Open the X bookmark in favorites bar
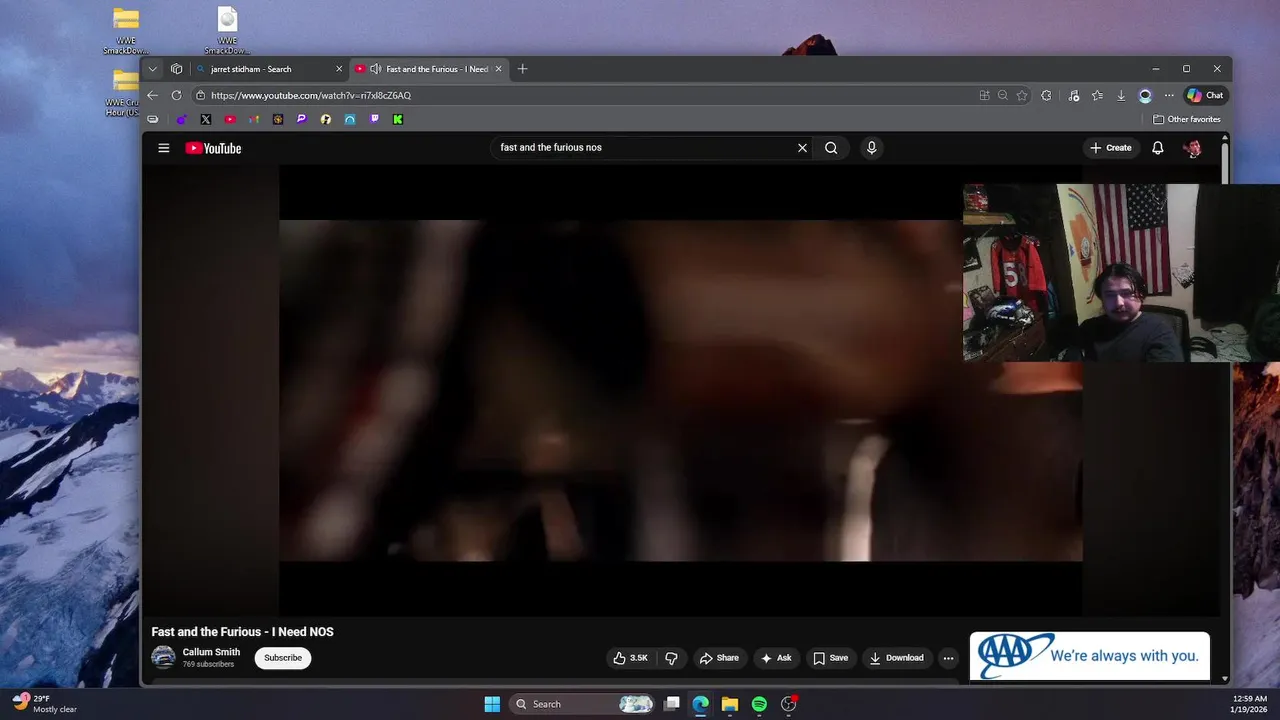Image resolution: width=1280 pixels, height=720 pixels. click(x=206, y=119)
